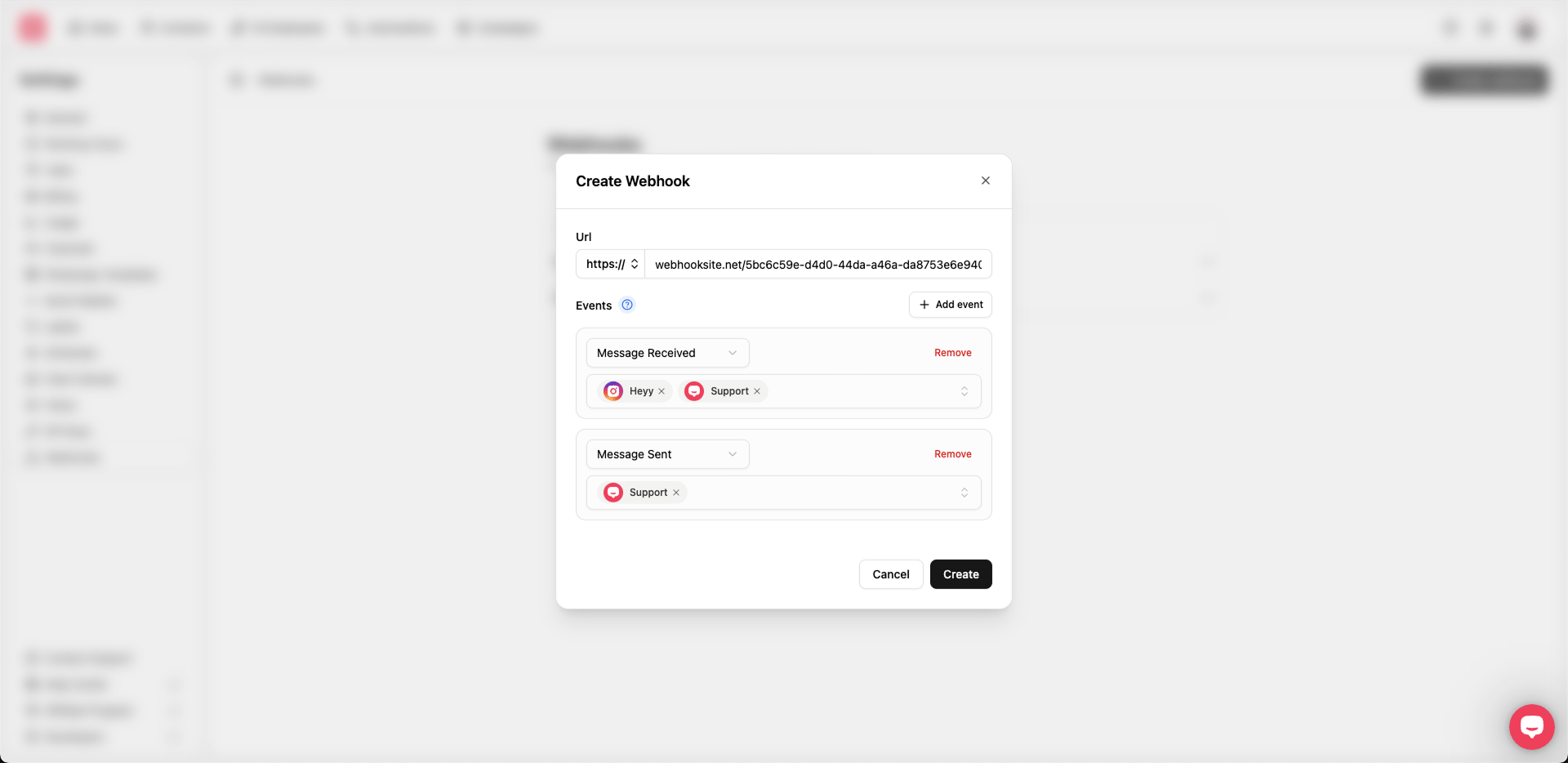Expand channel selector for Message Received

pos(964,391)
